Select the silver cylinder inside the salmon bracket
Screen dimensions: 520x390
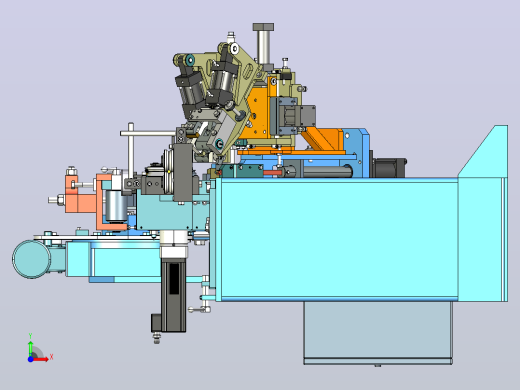click(115, 206)
